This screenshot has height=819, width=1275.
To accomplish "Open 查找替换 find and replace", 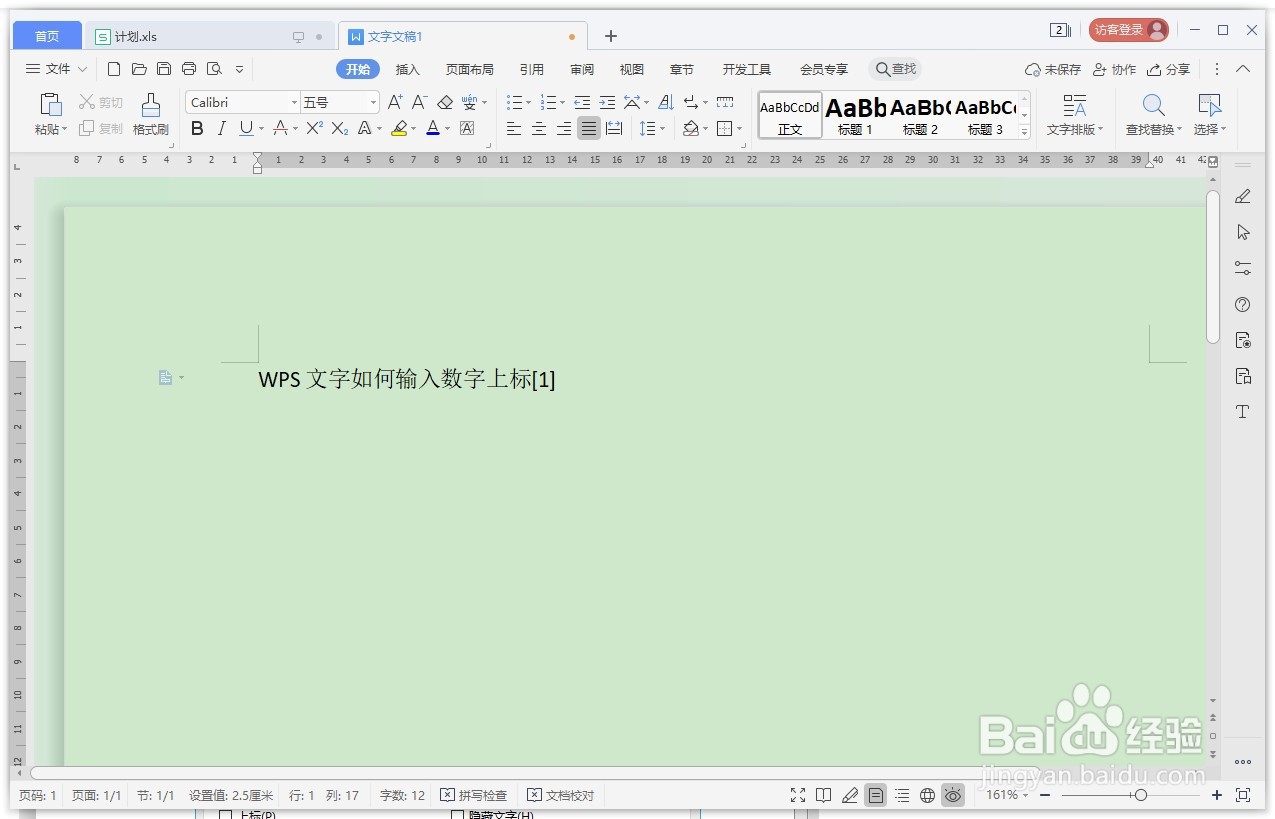I will point(1152,113).
